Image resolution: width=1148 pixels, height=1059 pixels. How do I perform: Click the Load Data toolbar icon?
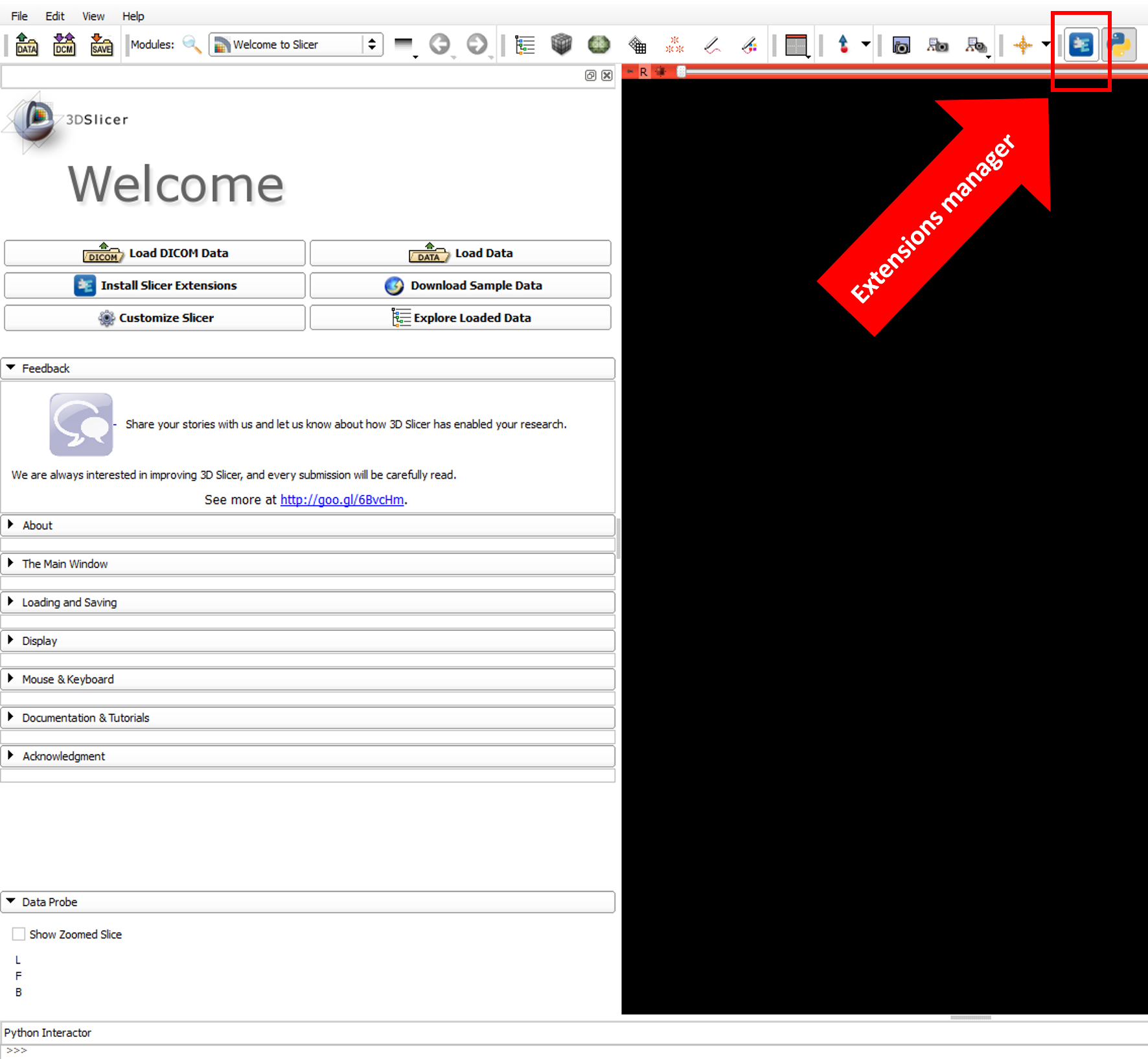coord(27,45)
